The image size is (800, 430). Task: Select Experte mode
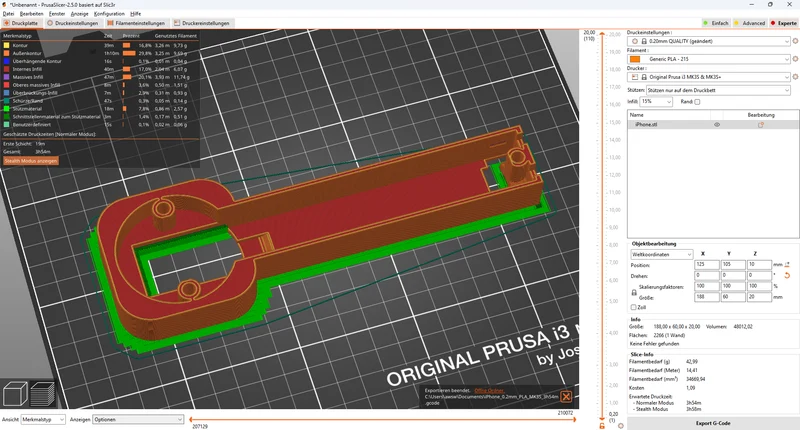[784, 23]
